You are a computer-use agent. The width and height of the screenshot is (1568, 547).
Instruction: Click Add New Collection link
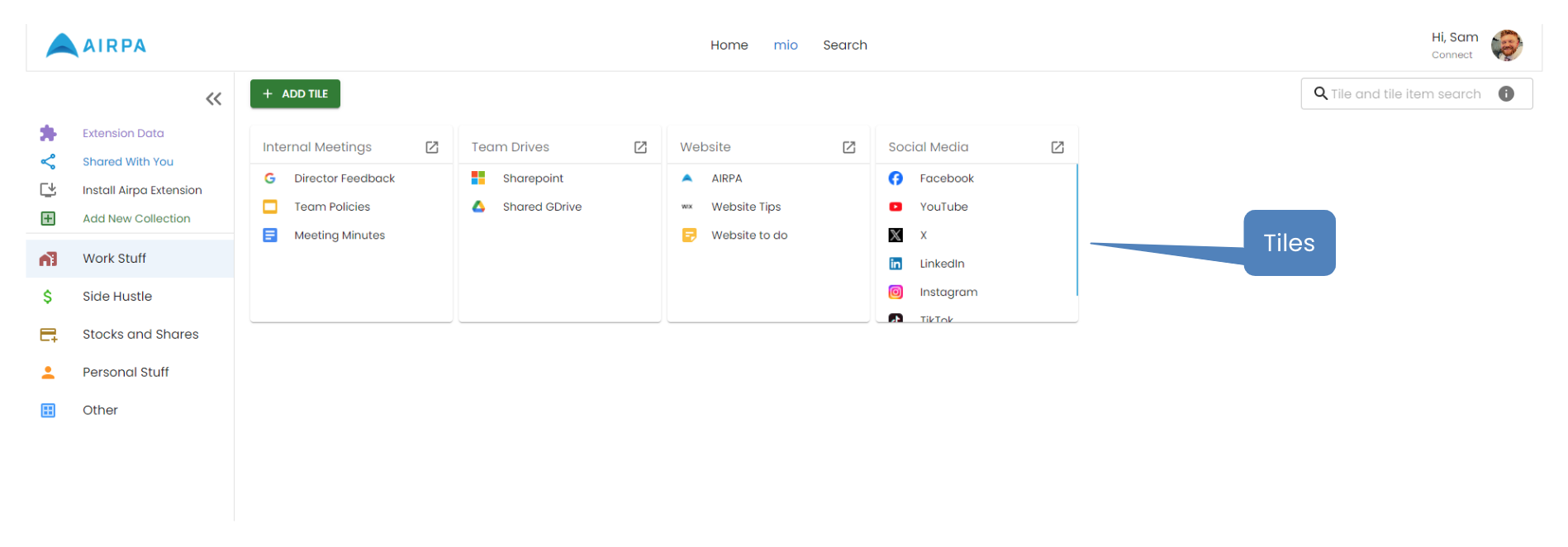click(x=136, y=219)
